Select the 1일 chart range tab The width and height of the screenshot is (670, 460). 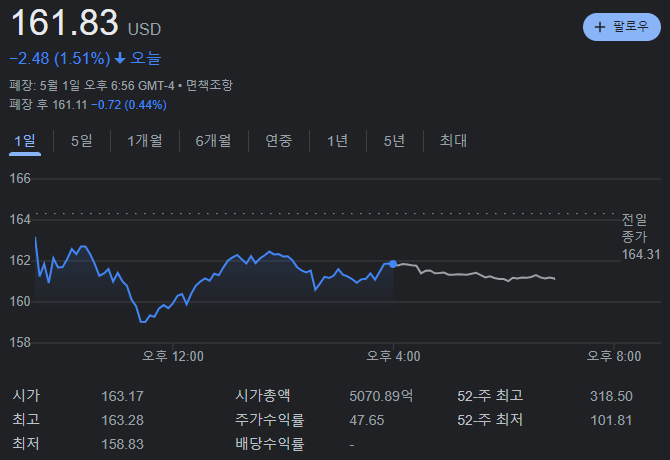pyautogui.click(x=25, y=141)
